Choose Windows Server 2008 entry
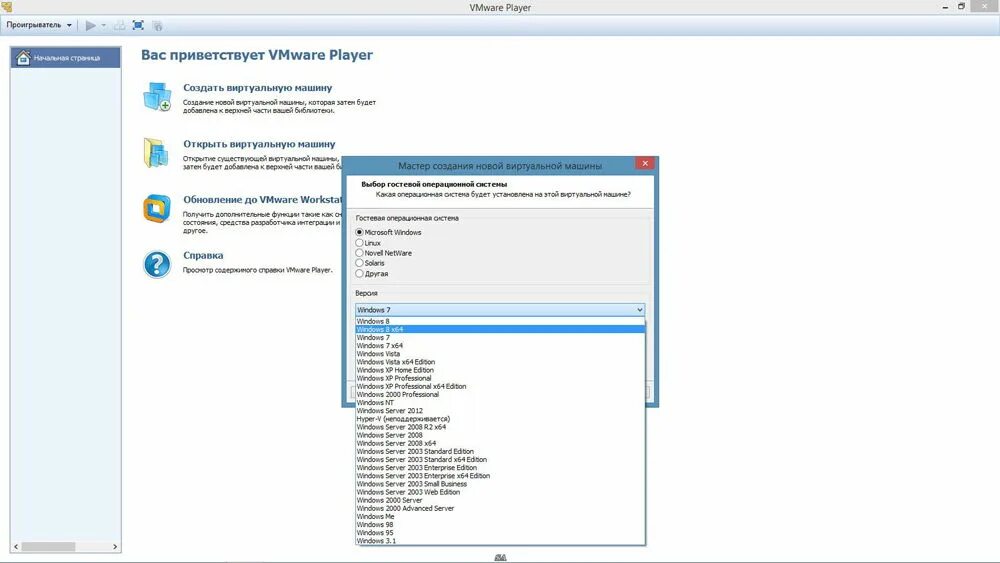 (x=500, y=435)
